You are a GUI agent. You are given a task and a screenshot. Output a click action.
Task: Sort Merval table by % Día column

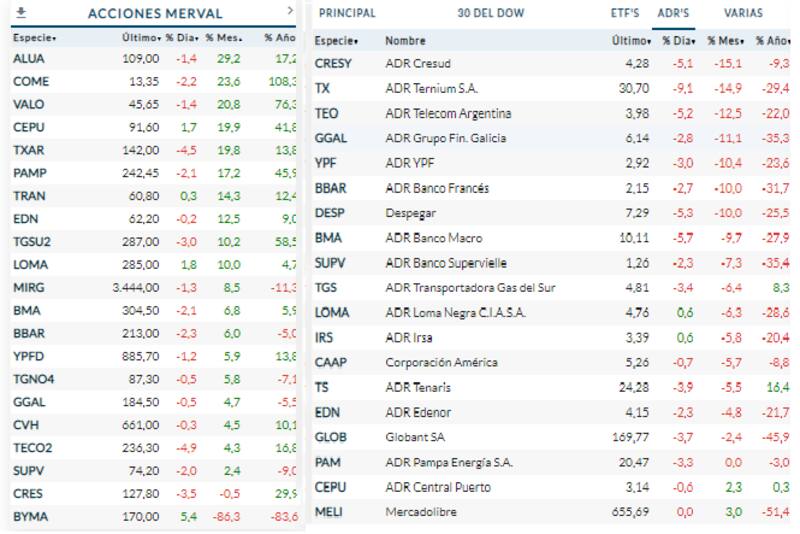click(x=183, y=37)
